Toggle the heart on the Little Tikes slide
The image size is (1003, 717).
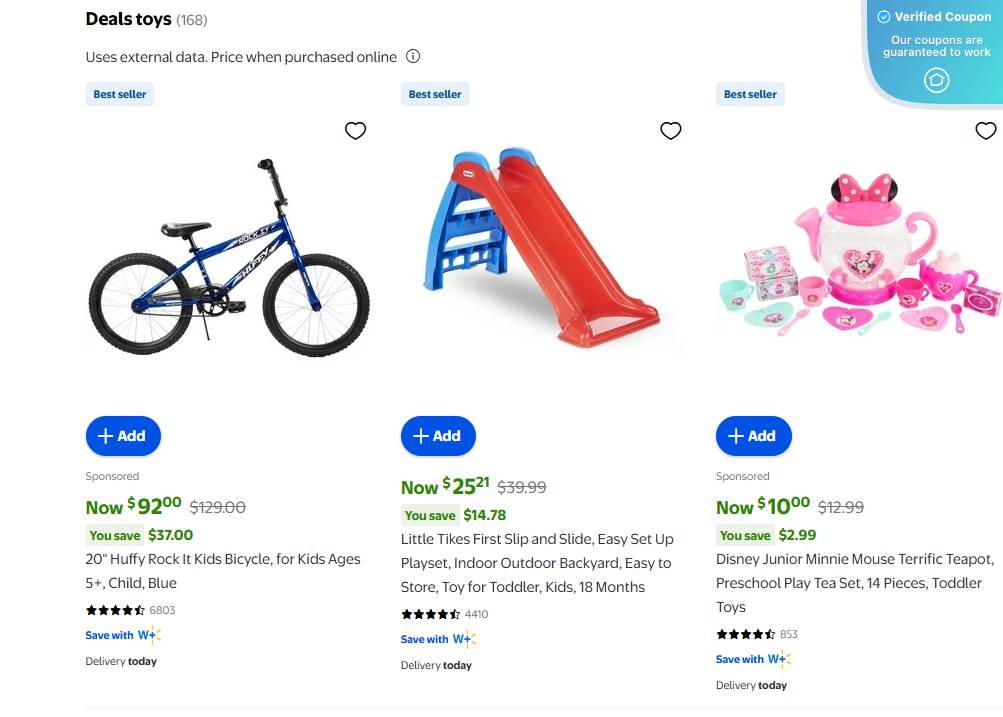click(x=670, y=130)
